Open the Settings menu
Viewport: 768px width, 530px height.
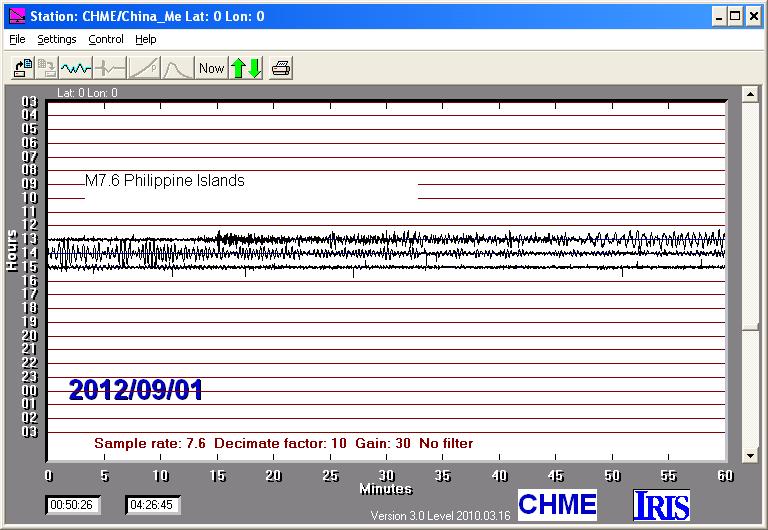(57, 40)
